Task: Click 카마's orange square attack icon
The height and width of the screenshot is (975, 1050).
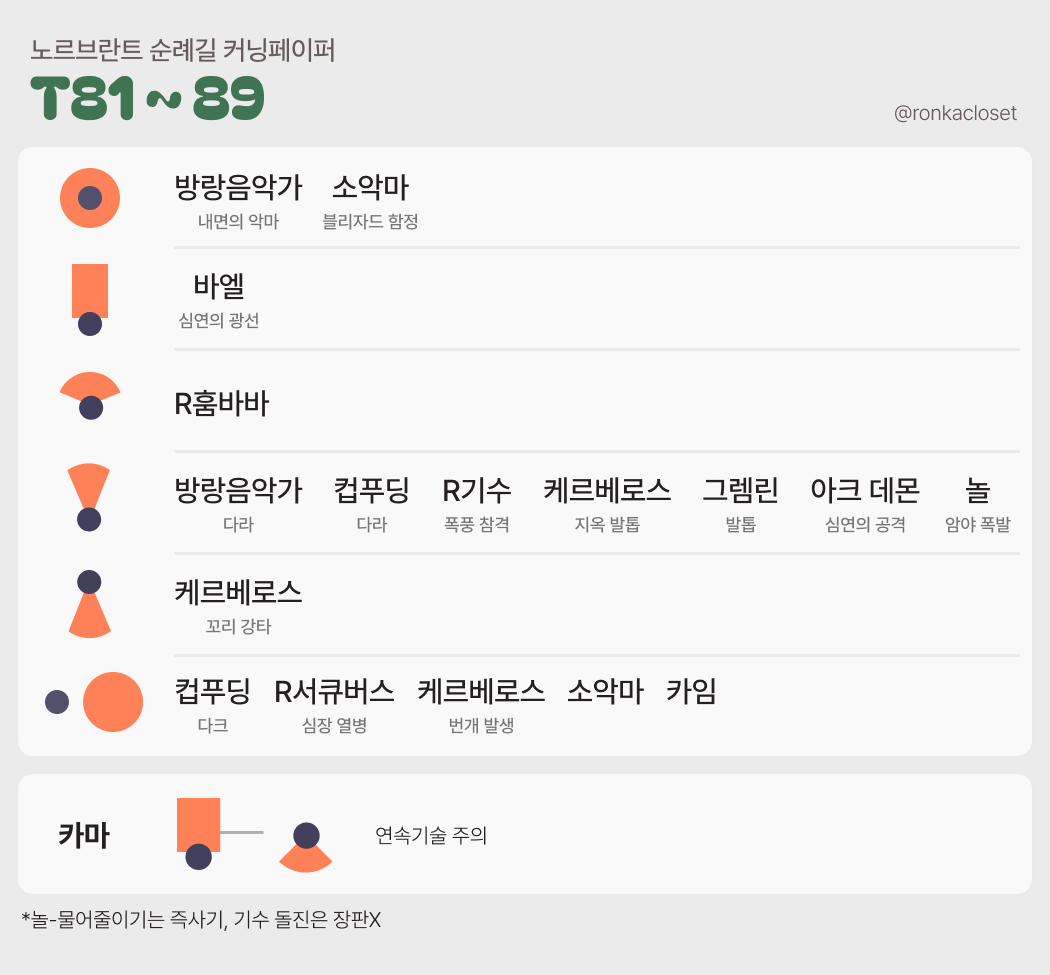Action: coord(198,824)
